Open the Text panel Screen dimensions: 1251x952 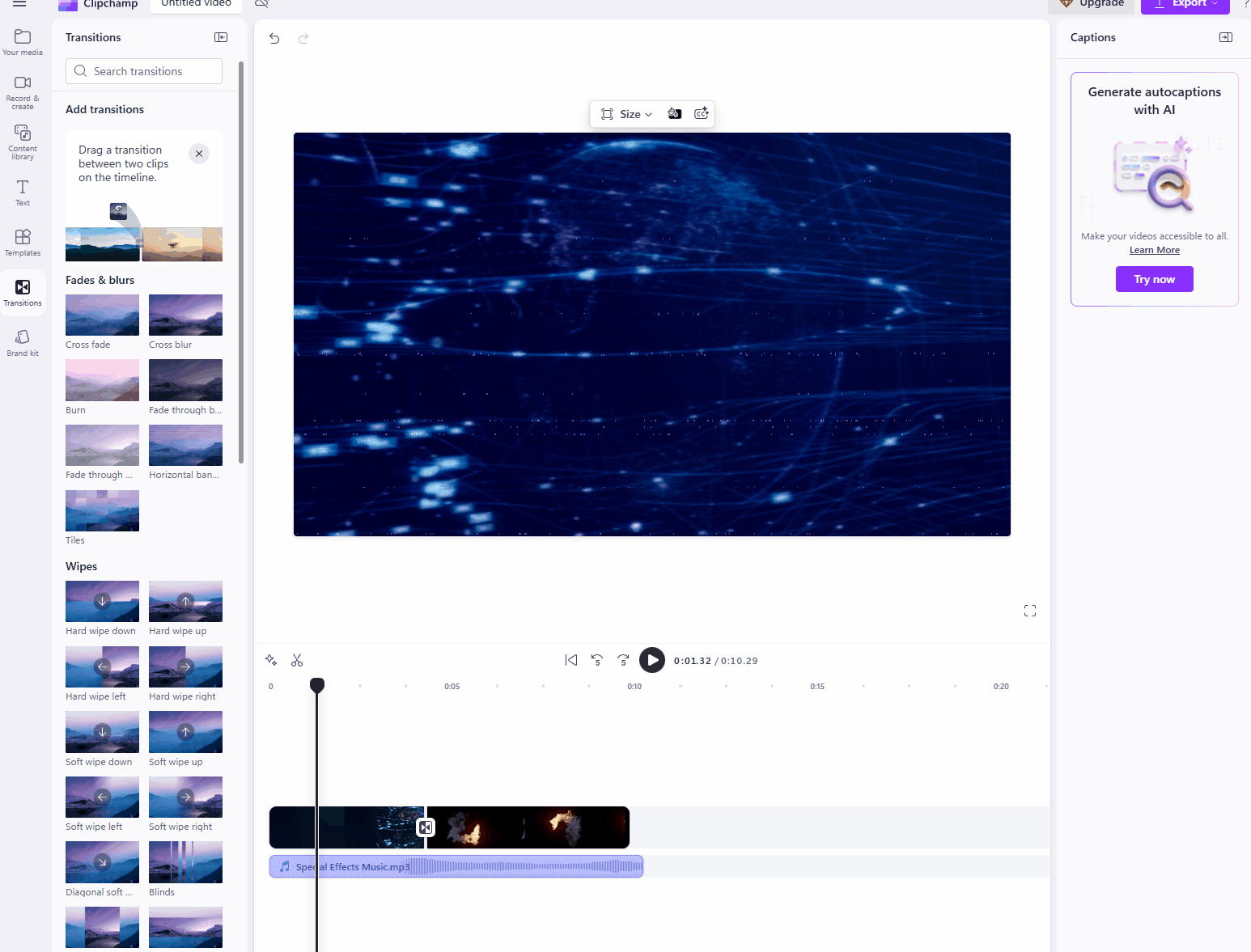tap(22, 192)
